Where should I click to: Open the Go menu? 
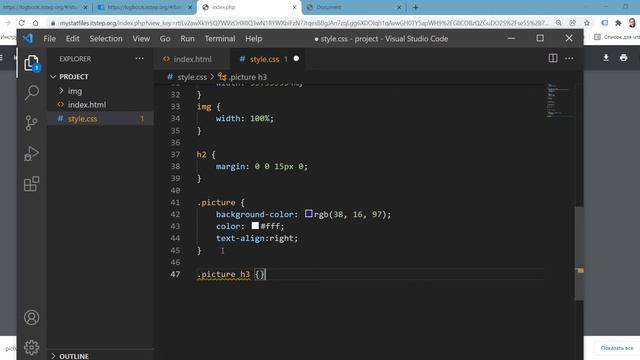tap(165, 38)
